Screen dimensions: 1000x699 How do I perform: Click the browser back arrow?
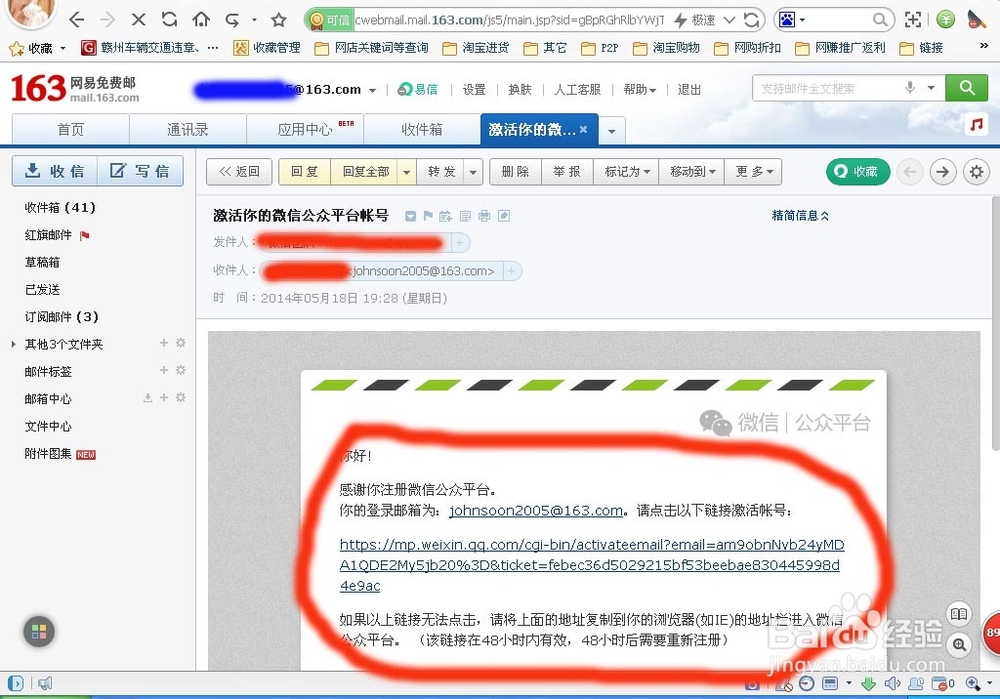pyautogui.click(x=77, y=20)
